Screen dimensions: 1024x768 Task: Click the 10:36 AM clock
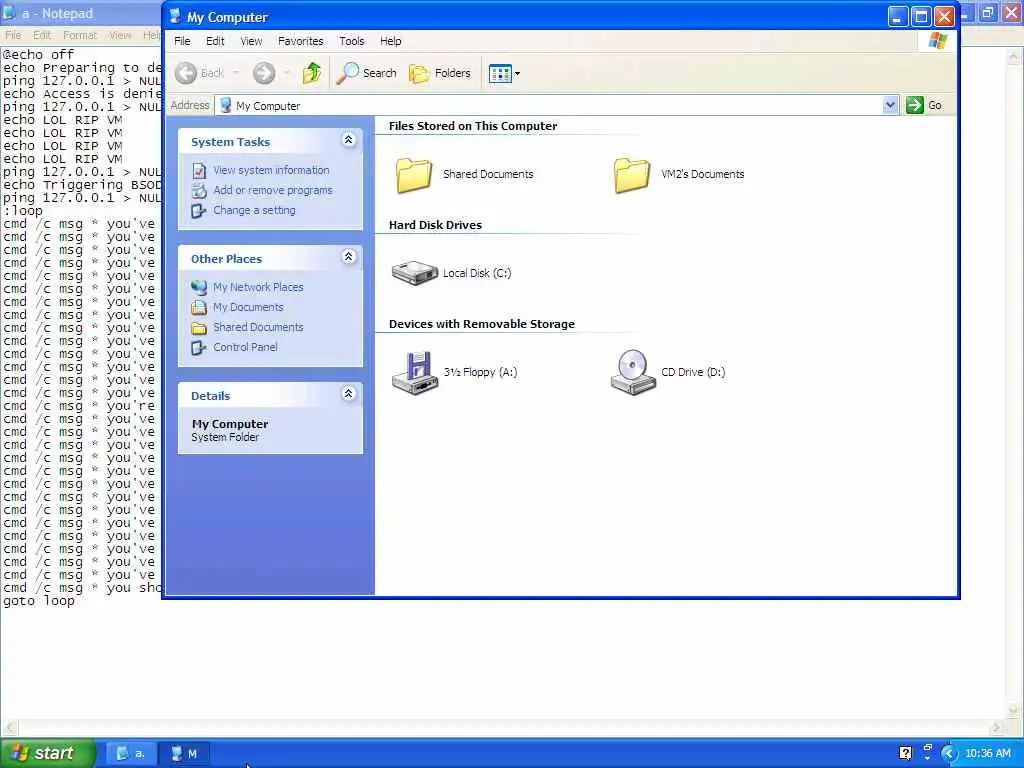tap(987, 754)
